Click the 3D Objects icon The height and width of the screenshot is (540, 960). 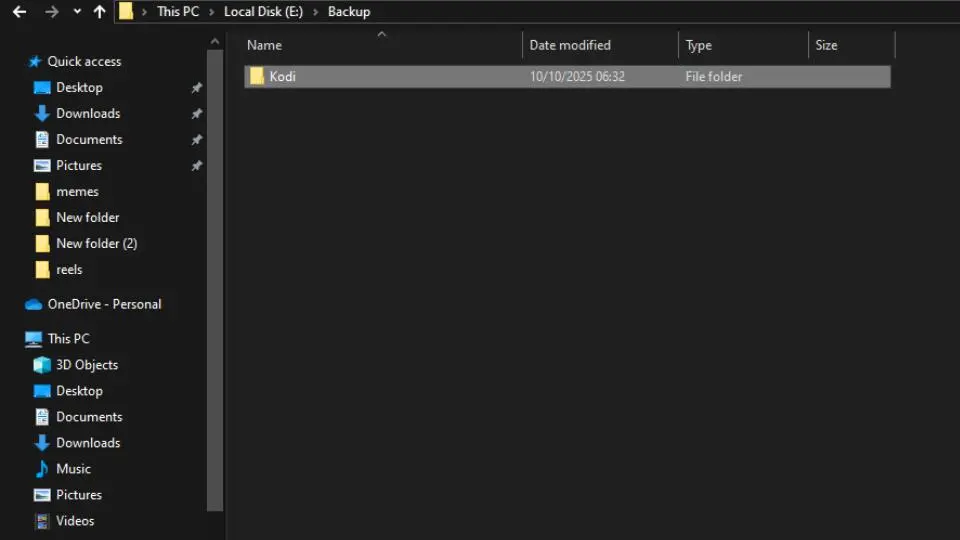(42, 365)
